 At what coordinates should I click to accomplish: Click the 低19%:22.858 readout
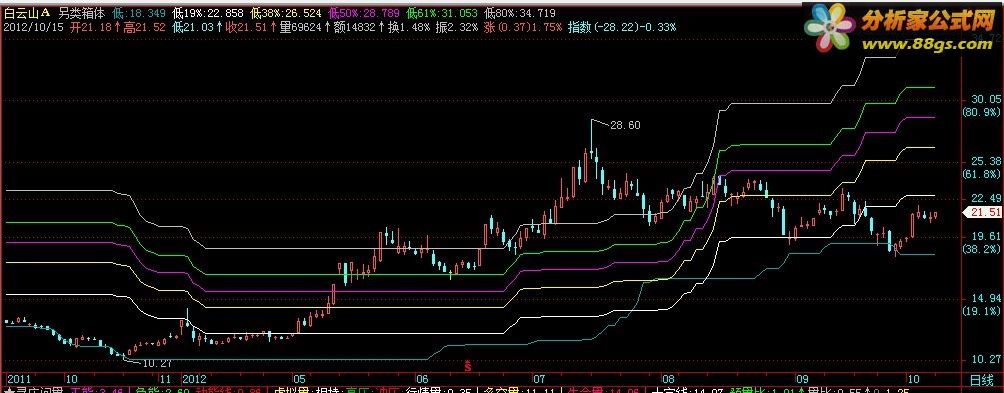[x=208, y=13]
